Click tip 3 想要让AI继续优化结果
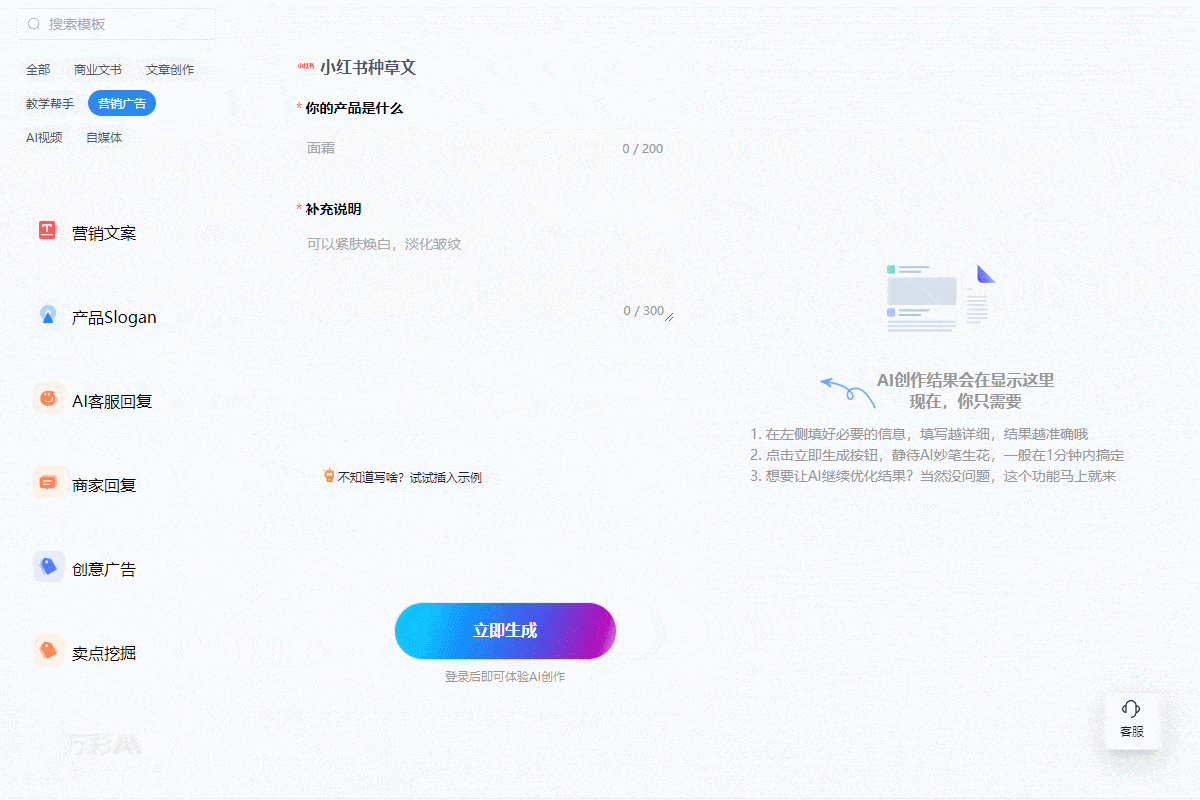Screen dimensions: 1200x800 [933, 476]
